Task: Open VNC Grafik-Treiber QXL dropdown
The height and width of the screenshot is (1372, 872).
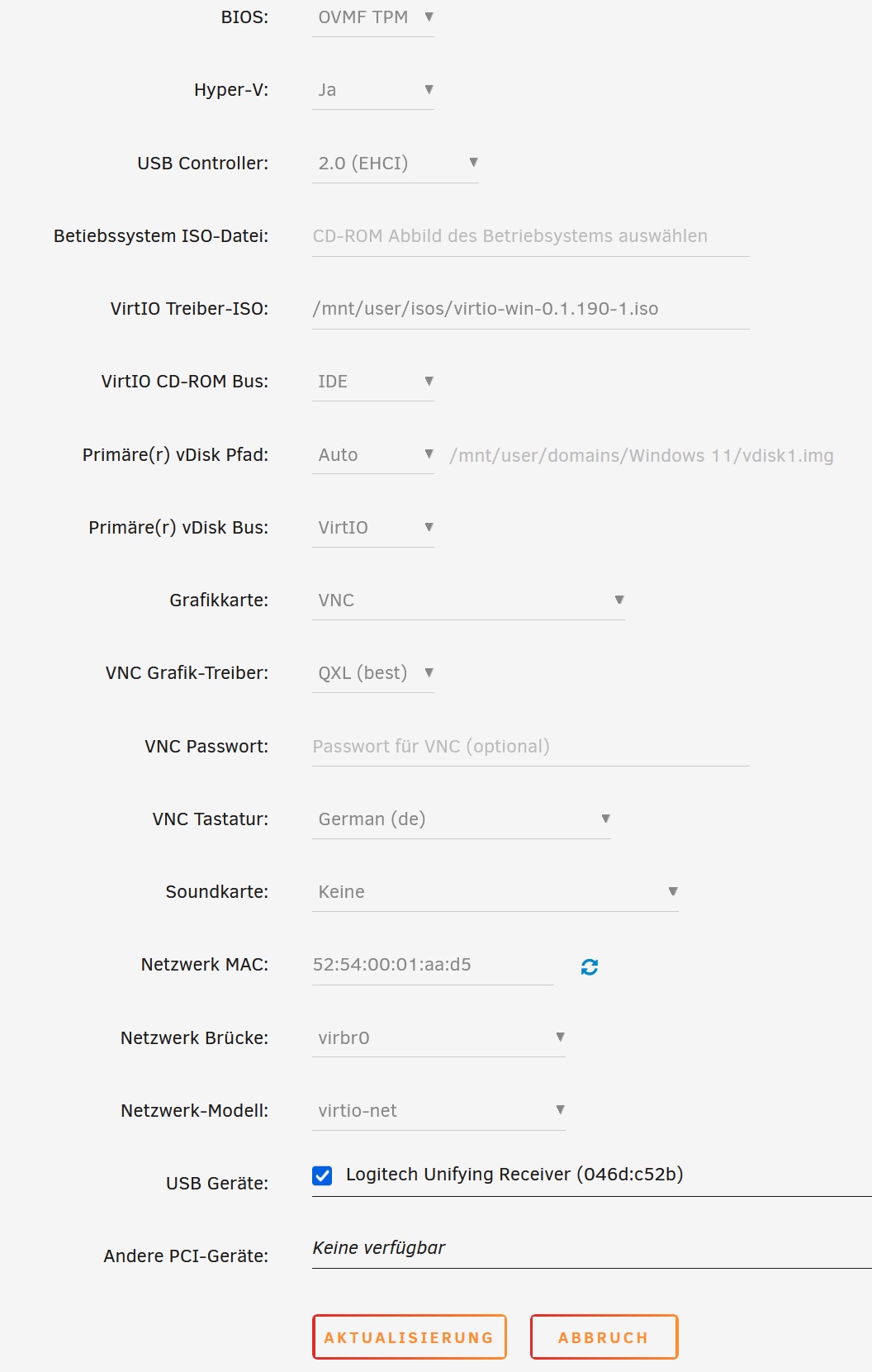Action: (x=373, y=673)
